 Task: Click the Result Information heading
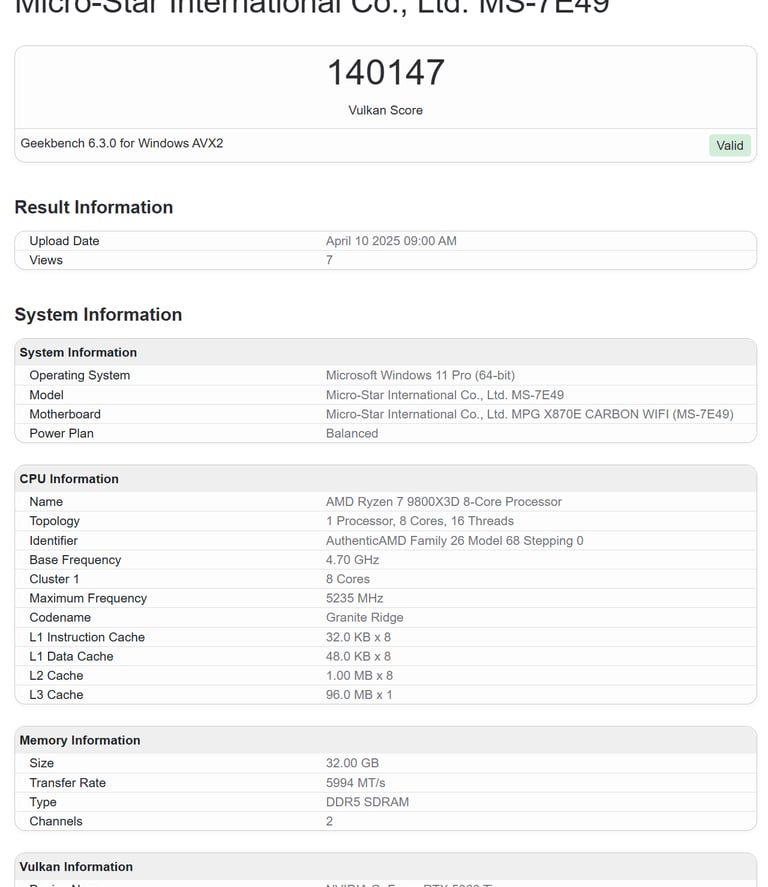[x=93, y=207]
